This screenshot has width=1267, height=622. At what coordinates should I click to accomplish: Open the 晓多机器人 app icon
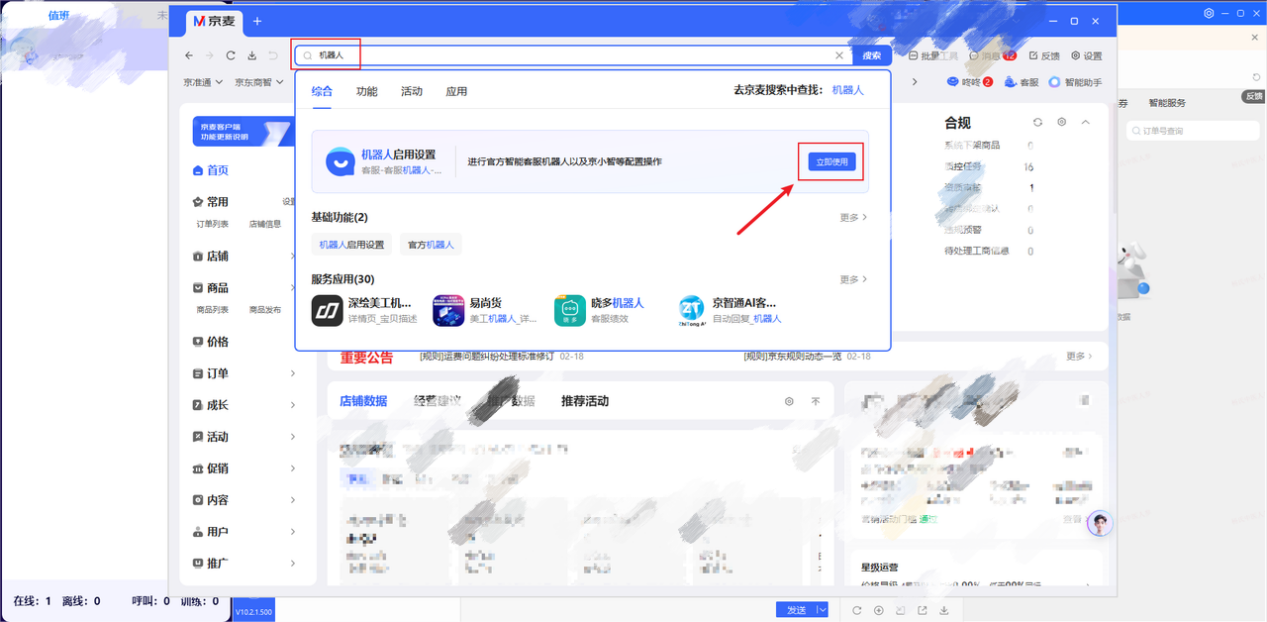(569, 310)
